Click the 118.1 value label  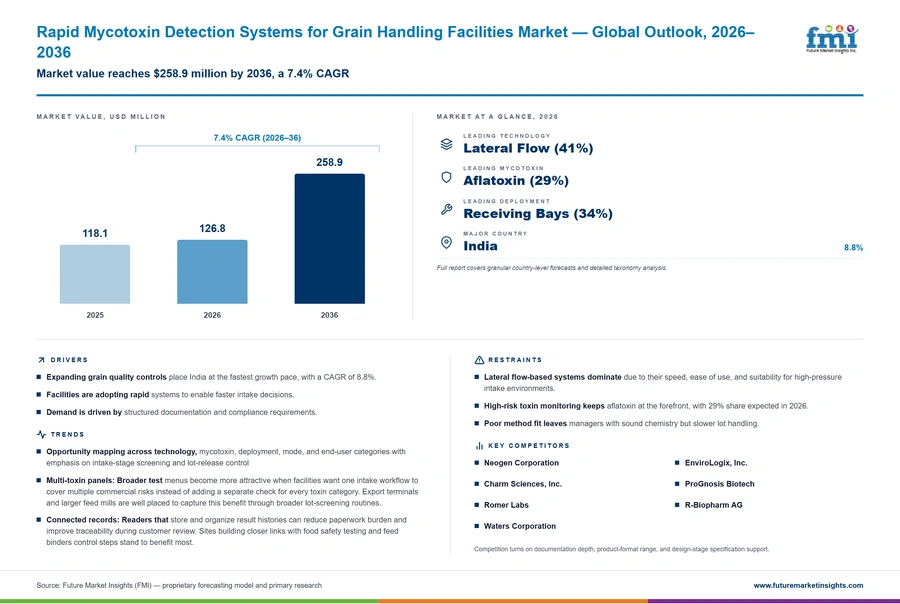point(95,234)
